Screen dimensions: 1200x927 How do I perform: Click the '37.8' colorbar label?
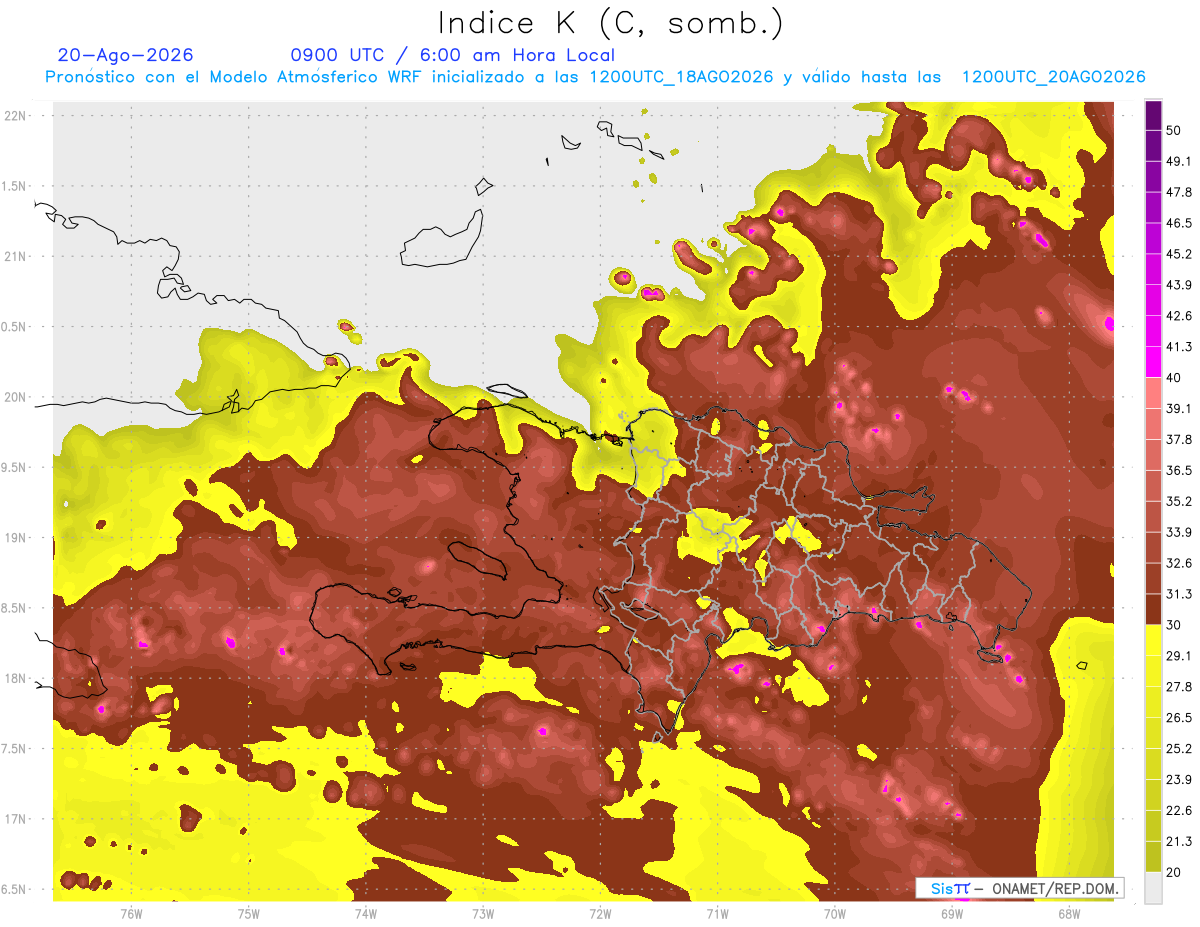[1179, 439]
